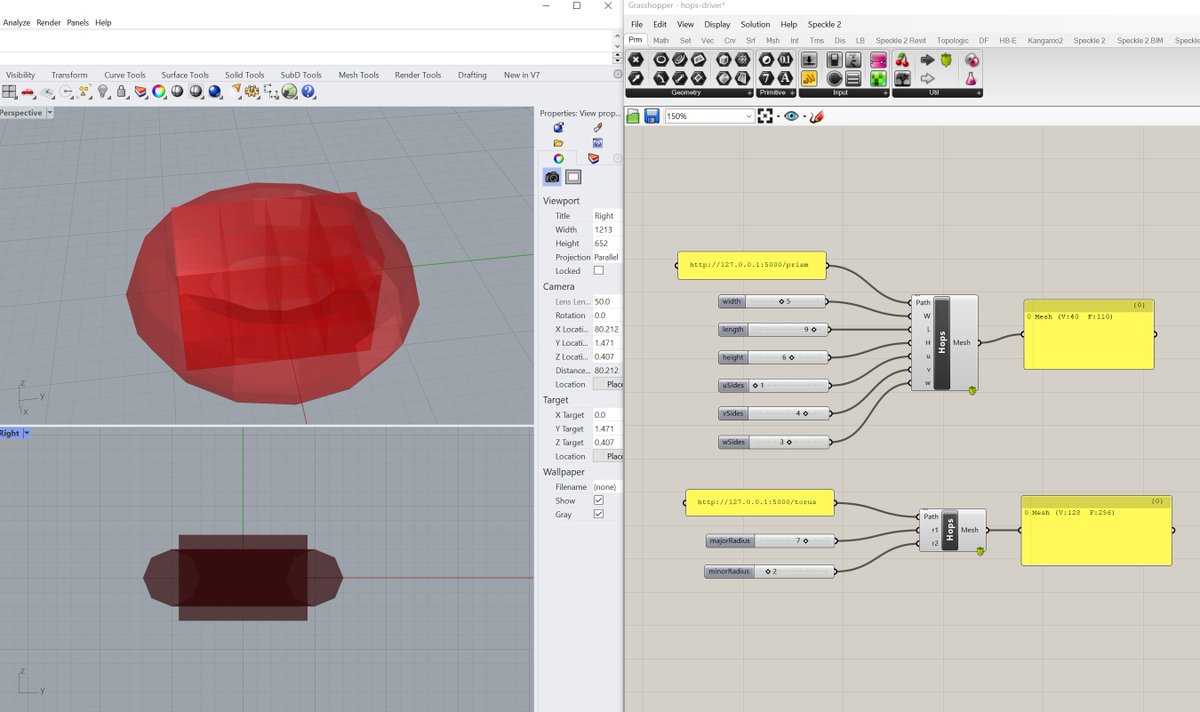Open the Curve Tools tab in Rhino
The image size is (1200, 712).
(x=125, y=75)
